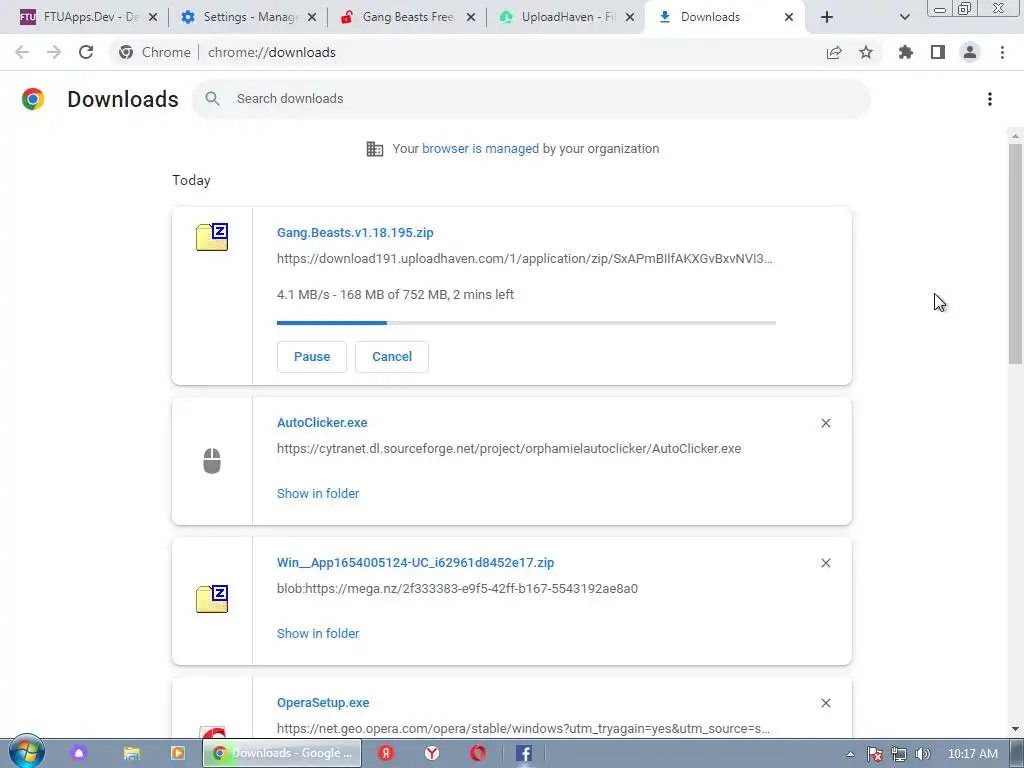Open the tab search chevron
Image resolution: width=1024 pixels, height=768 pixels.
[904, 17]
